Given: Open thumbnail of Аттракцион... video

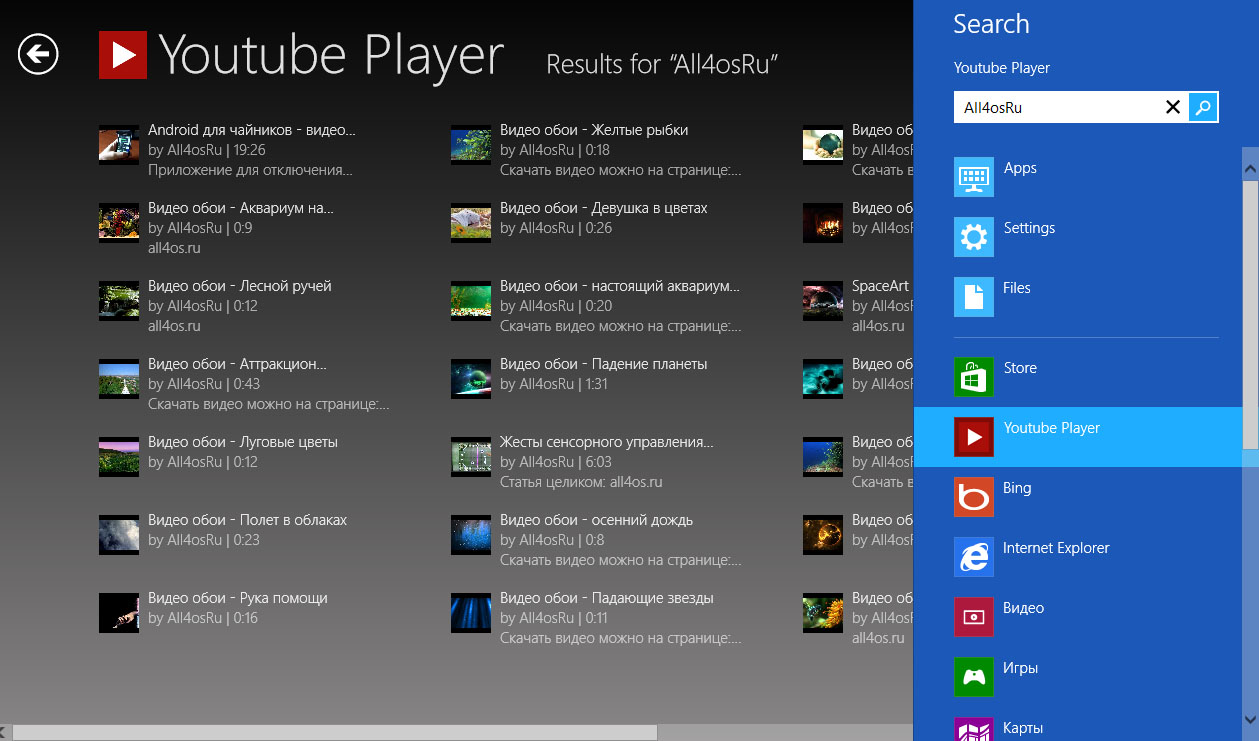Looking at the screenshot, I should (x=119, y=378).
